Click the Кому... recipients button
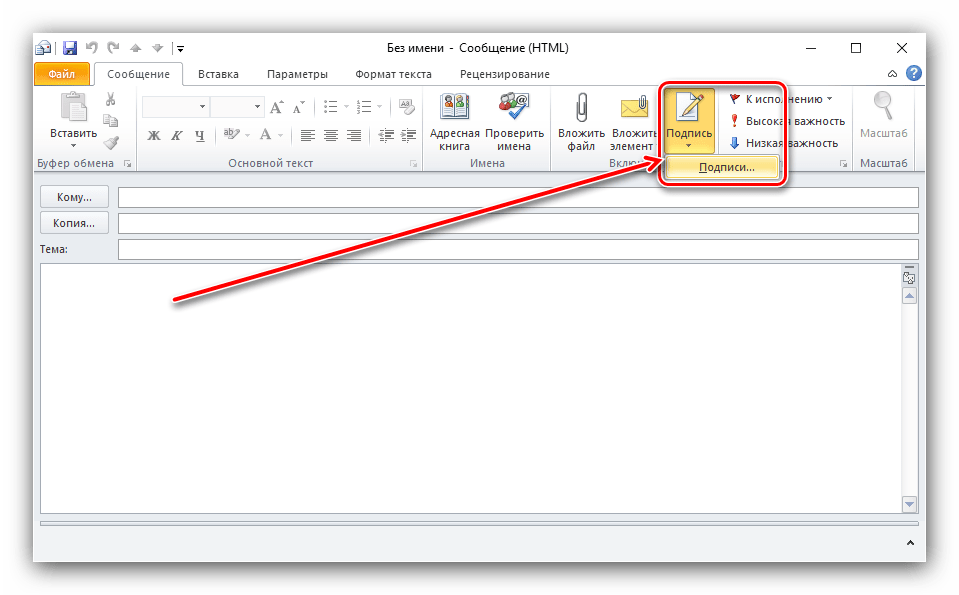Screen dimensions: 959x595 tap(74, 197)
